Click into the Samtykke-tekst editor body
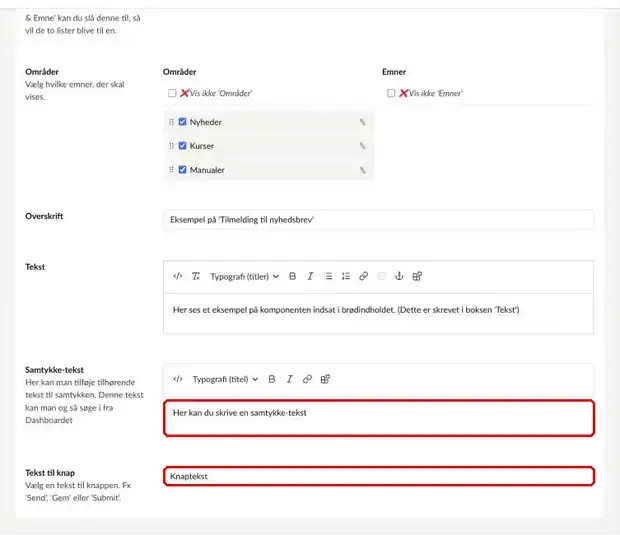The height and width of the screenshot is (535, 620). point(379,418)
